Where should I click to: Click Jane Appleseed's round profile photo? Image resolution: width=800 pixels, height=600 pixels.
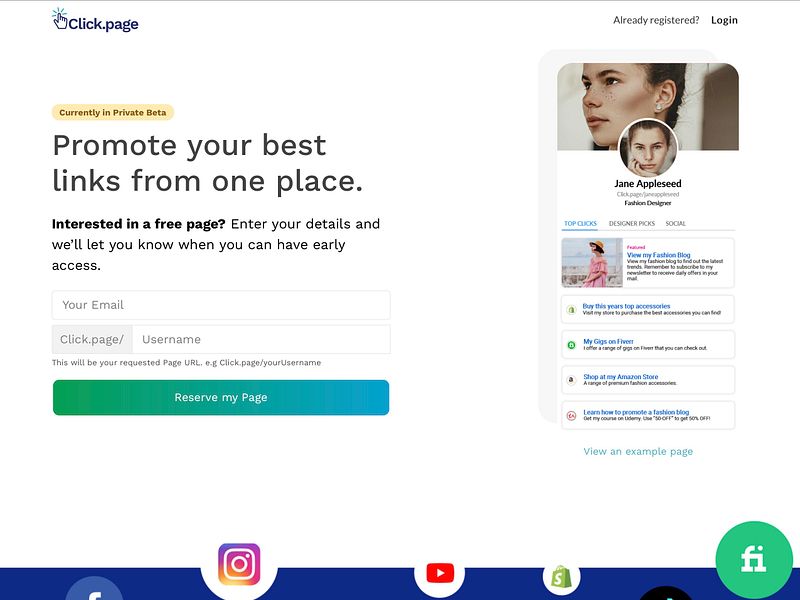pyautogui.click(x=648, y=148)
